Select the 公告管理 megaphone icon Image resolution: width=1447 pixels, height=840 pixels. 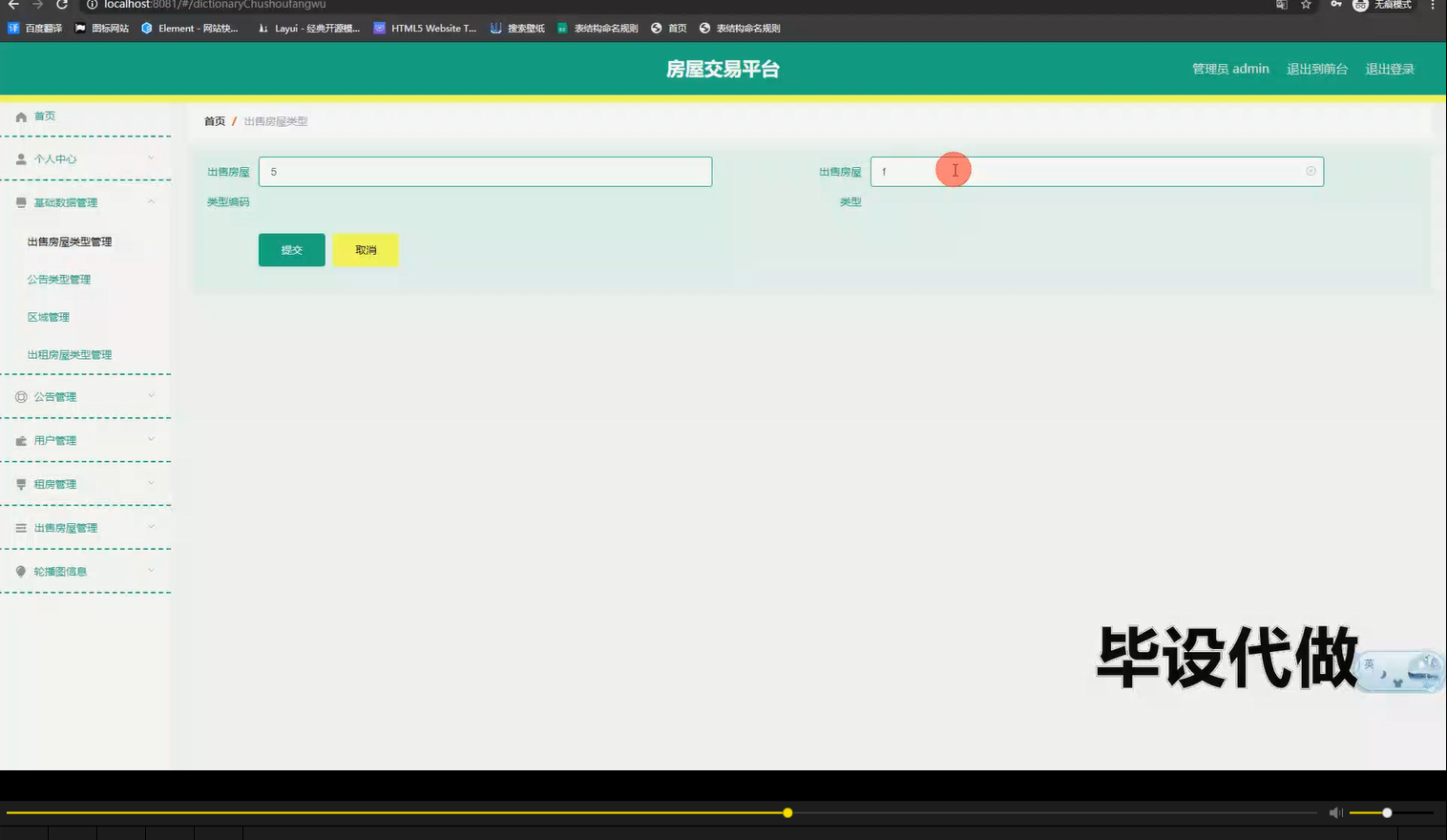pyautogui.click(x=20, y=396)
